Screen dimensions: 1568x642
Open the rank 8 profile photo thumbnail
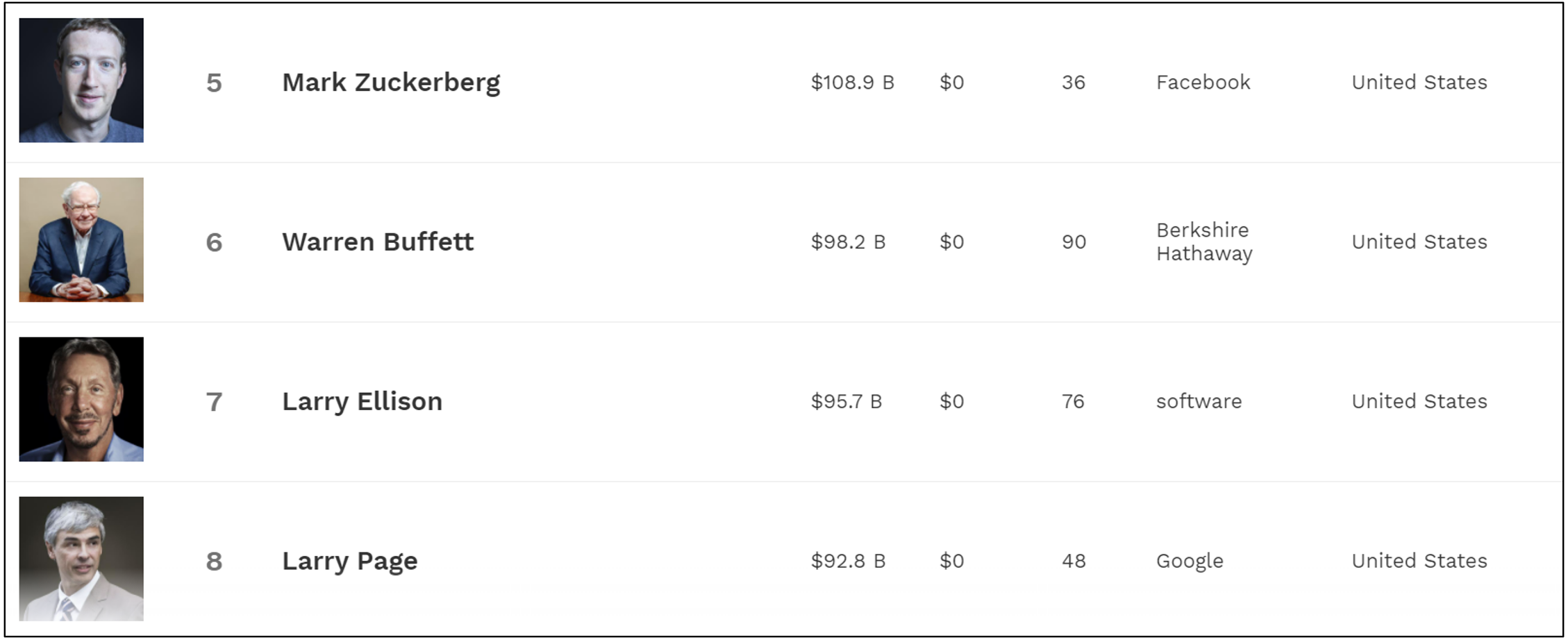coord(81,559)
